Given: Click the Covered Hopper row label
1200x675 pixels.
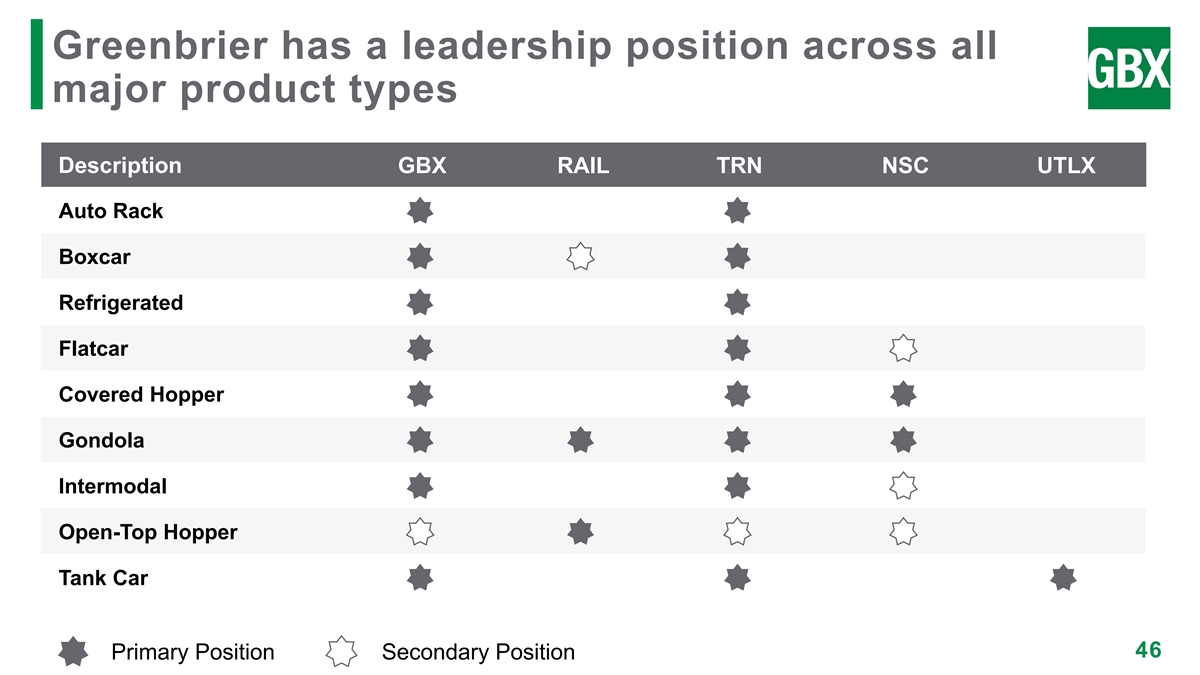Looking at the screenshot, I should [x=141, y=395].
